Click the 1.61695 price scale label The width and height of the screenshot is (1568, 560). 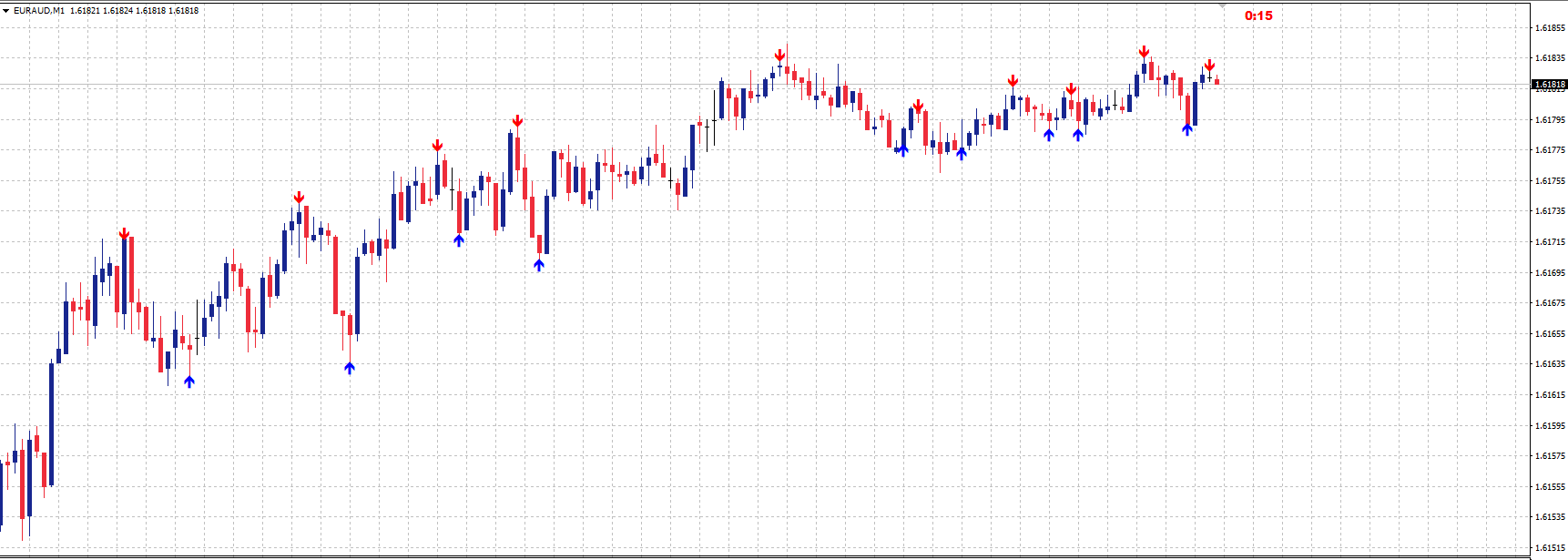[1550, 272]
